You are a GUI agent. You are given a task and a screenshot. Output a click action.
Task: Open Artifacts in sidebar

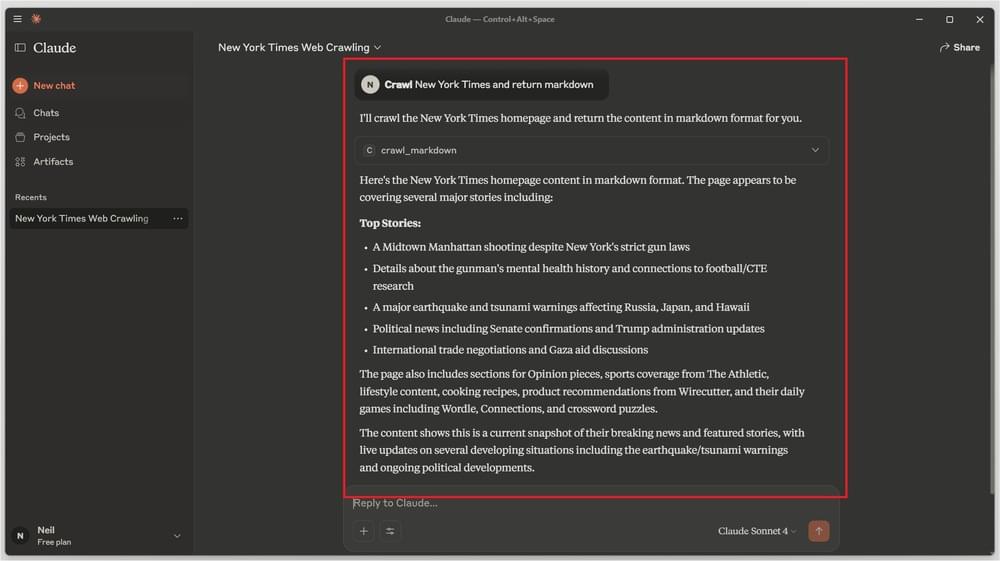point(52,162)
